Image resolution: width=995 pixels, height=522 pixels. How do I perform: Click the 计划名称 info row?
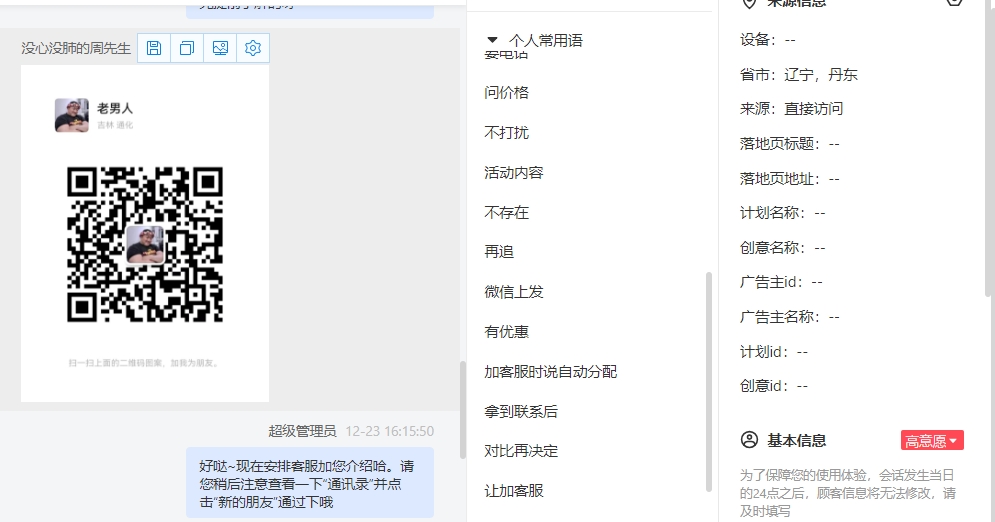(x=782, y=212)
